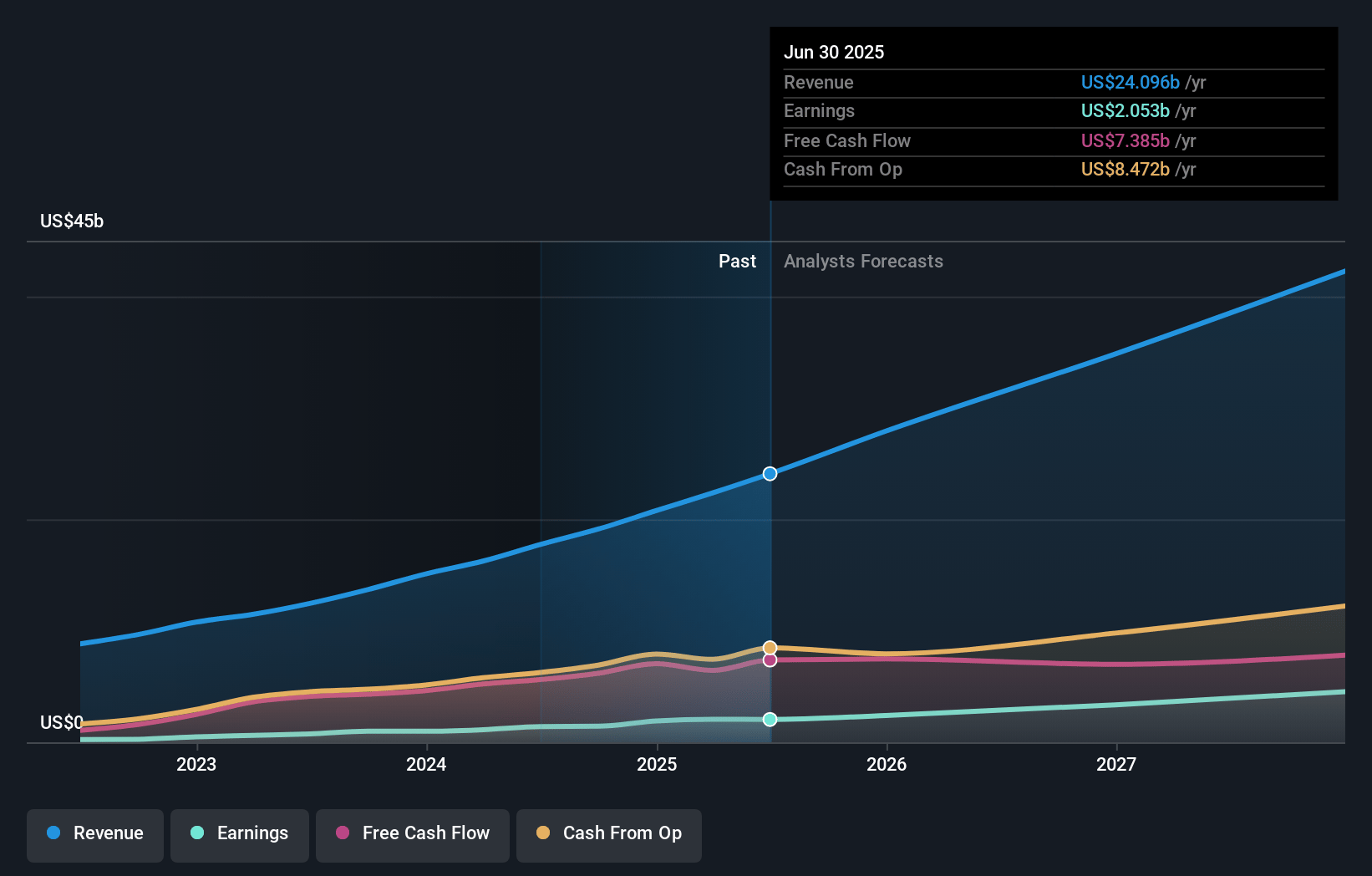This screenshot has width=1372, height=876.
Task: Toggle the Free Cash Flow legend button
Action: 413,835
